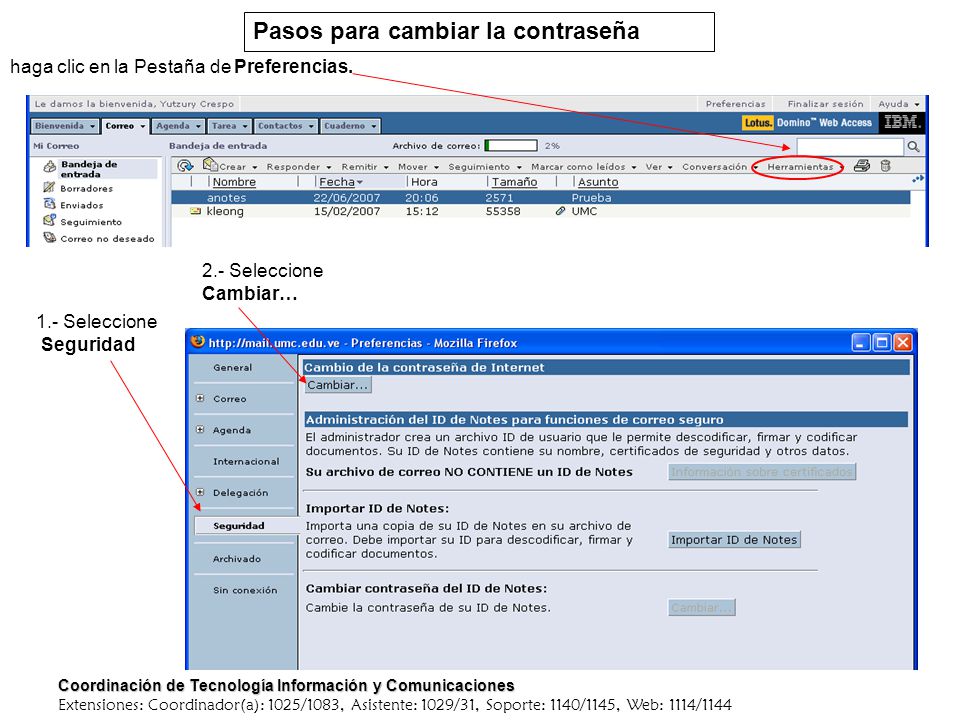Viewport: 960px width, 720px height.
Task: Expand the Agenda preferences section
Action: pyautogui.click(x=200, y=429)
